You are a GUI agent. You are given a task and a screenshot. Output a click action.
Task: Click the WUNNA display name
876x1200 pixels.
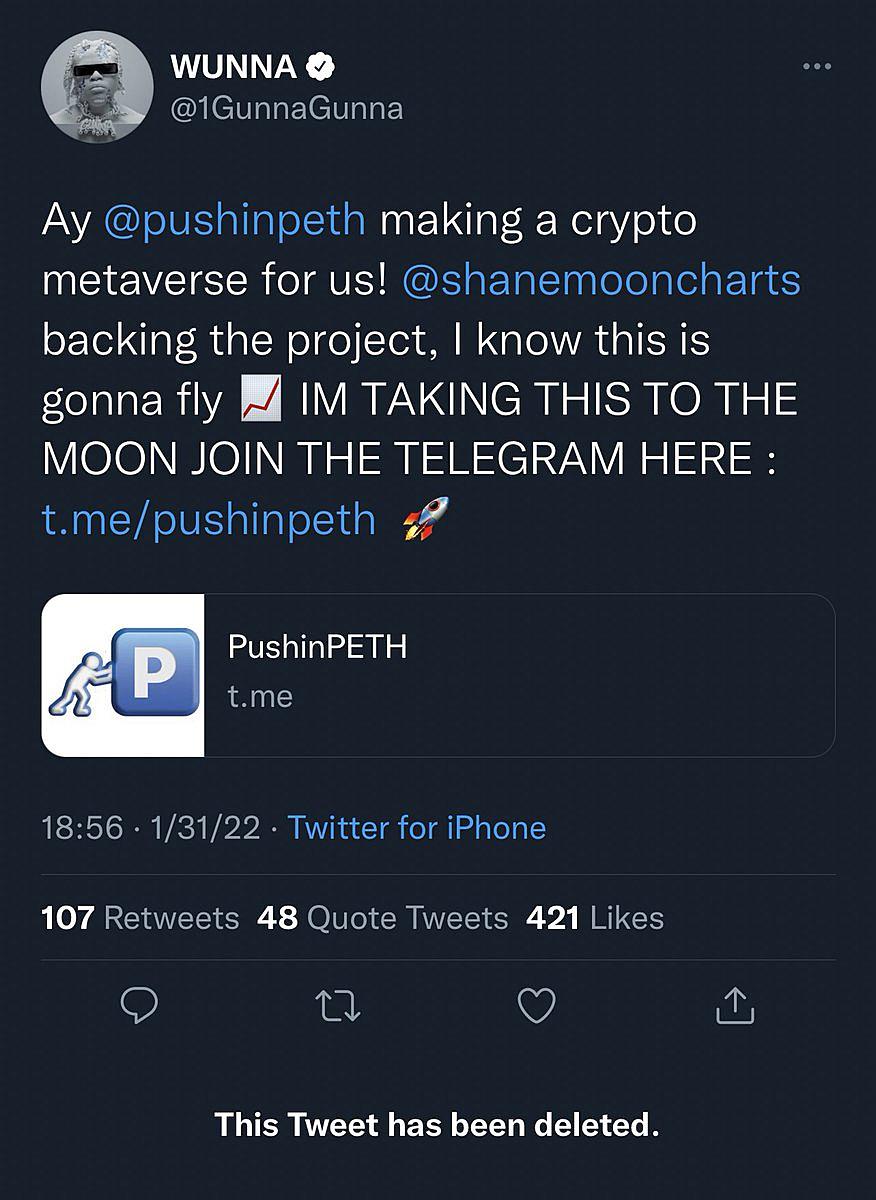(x=234, y=67)
